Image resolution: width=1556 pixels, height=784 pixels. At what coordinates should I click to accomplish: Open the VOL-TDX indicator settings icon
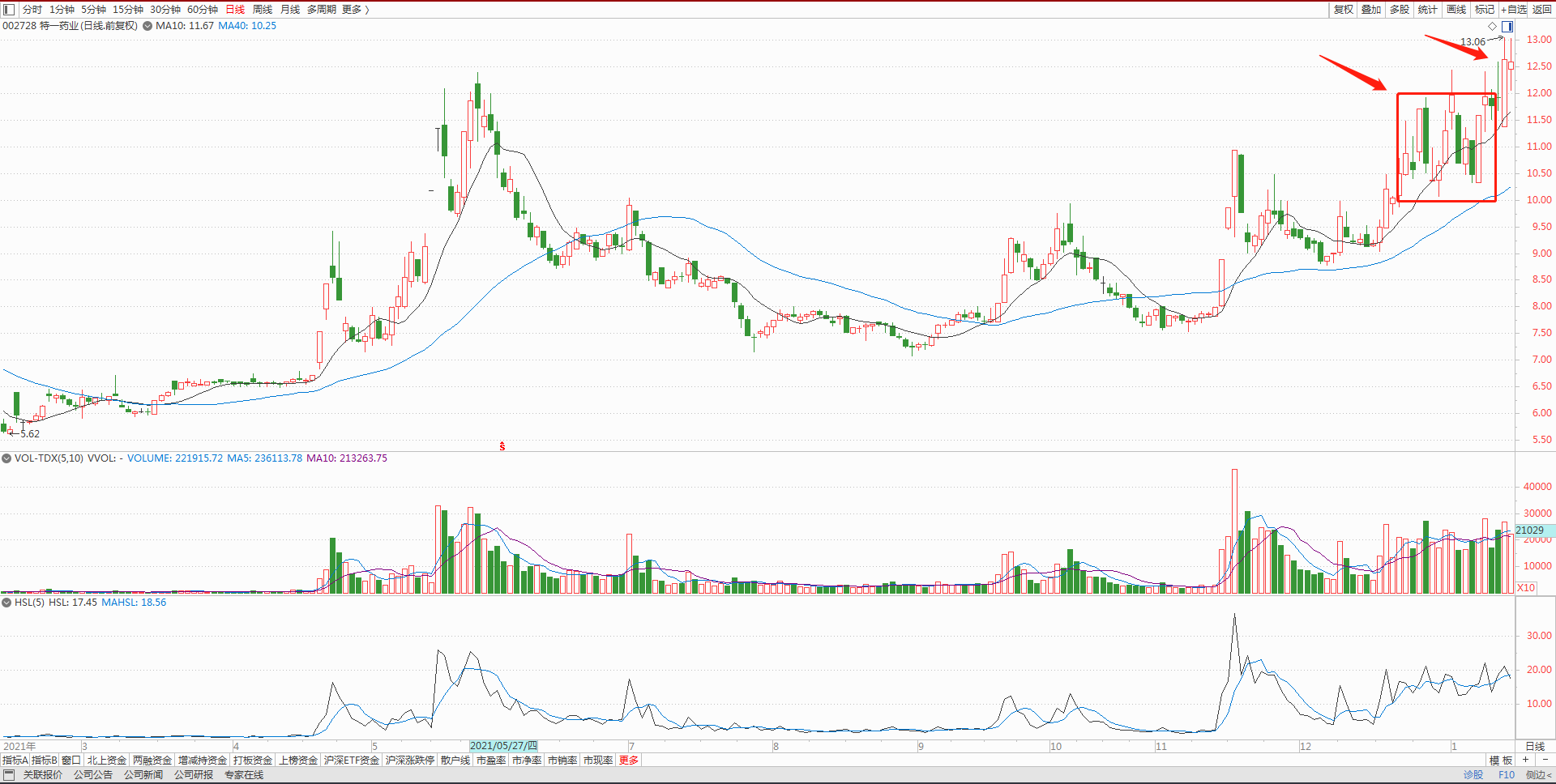tap(6, 458)
